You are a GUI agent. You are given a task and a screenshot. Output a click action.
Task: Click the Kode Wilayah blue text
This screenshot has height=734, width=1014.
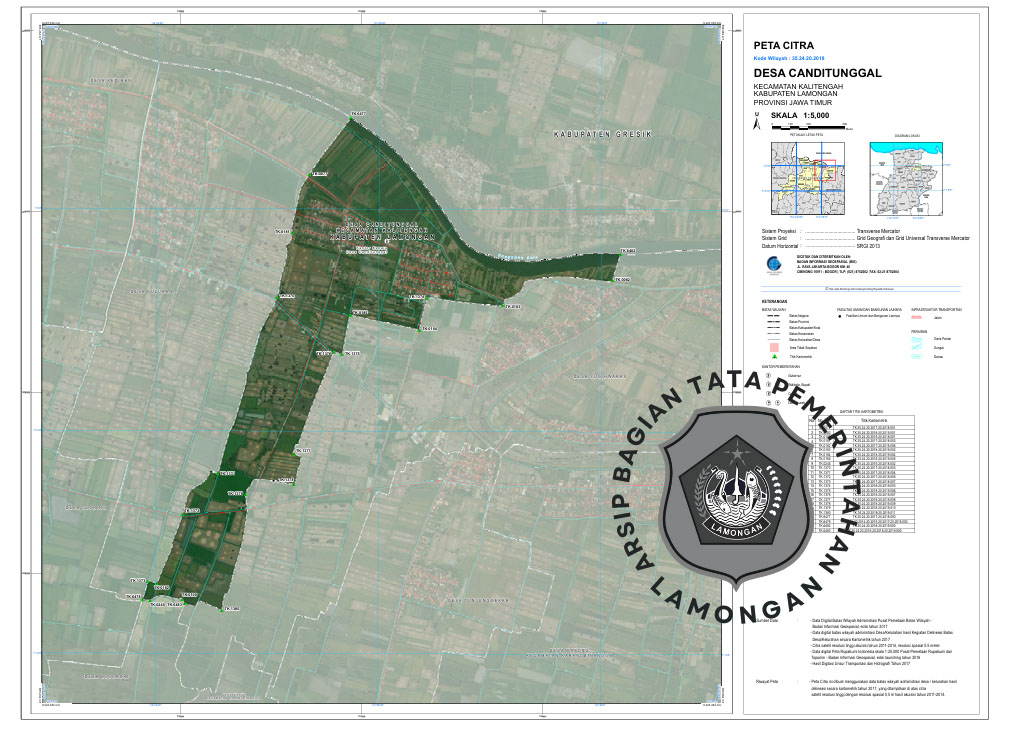pyautogui.click(x=796, y=59)
